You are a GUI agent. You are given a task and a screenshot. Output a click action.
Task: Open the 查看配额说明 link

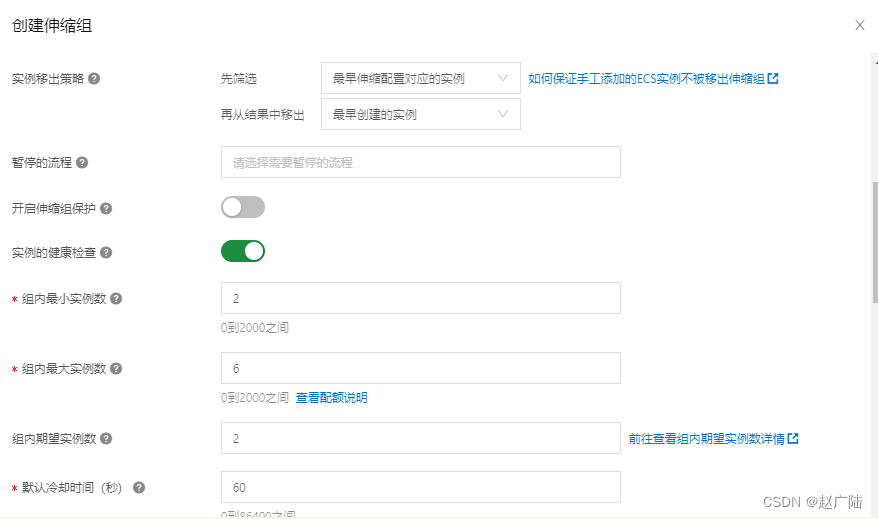tap(331, 398)
